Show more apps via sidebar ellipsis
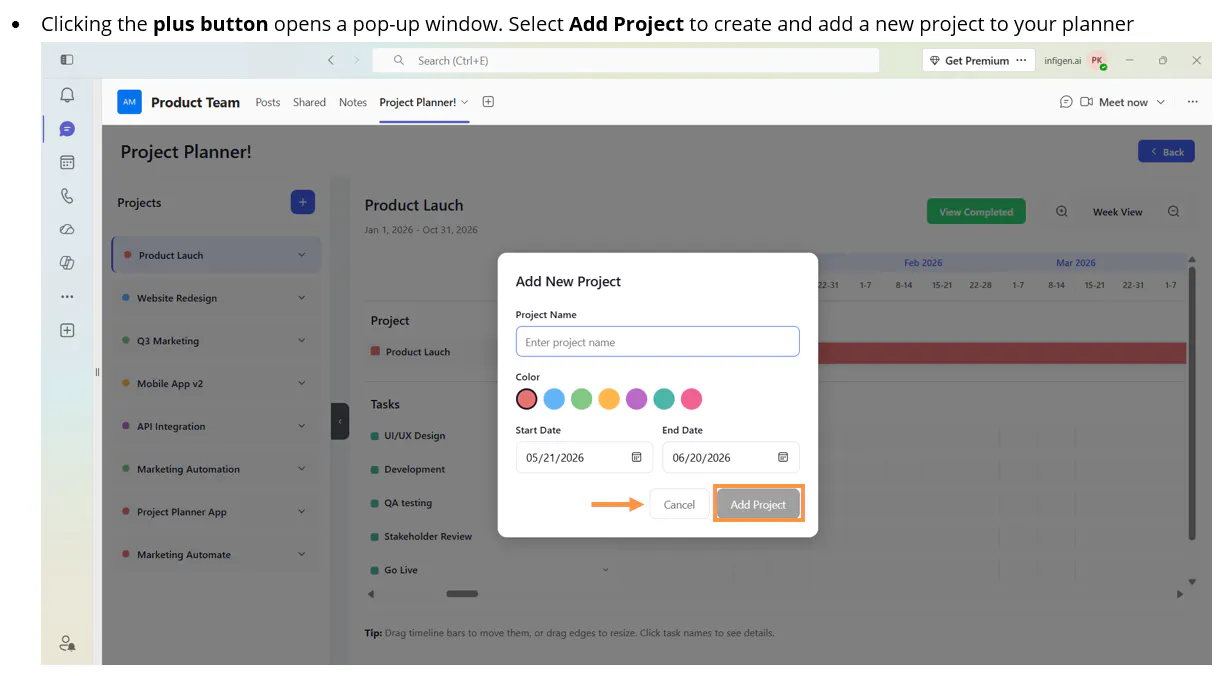 67,297
